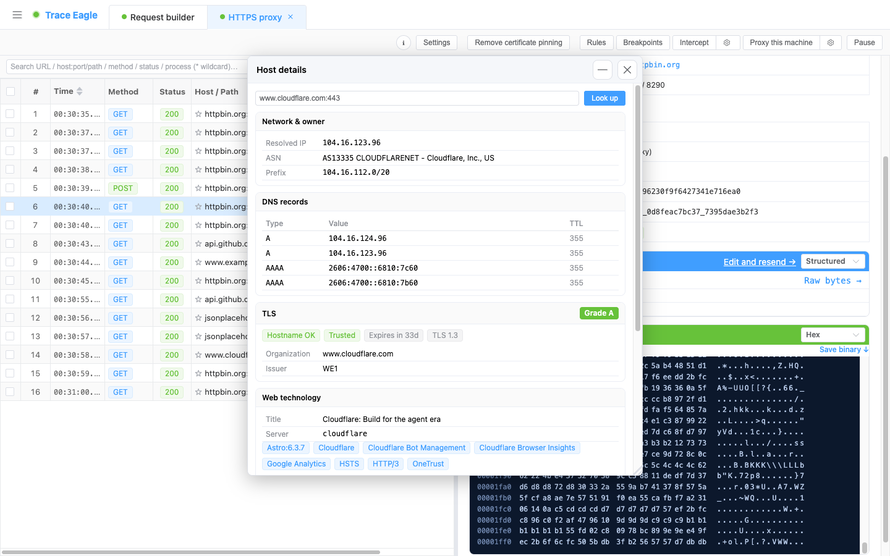Check the checkbox for request 6
Viewport: 890px width, 556px height.
[x=10, y=207]
